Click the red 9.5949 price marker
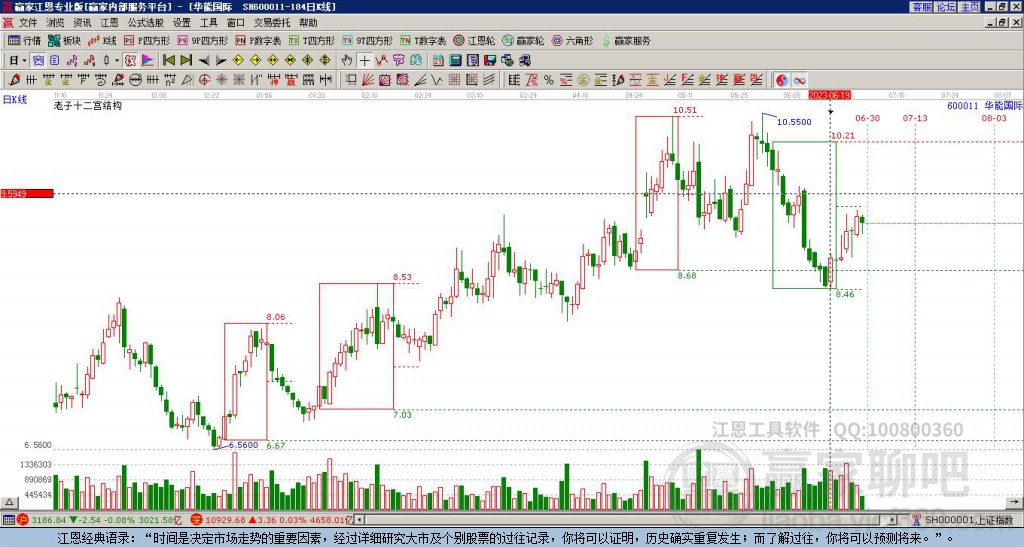The image size is (1024, 548). [x=27, y=194]
